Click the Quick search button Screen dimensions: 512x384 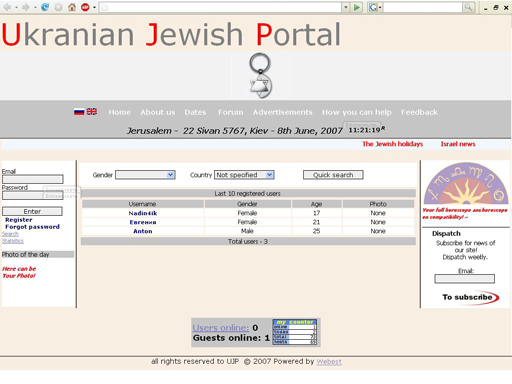point(333,175)
